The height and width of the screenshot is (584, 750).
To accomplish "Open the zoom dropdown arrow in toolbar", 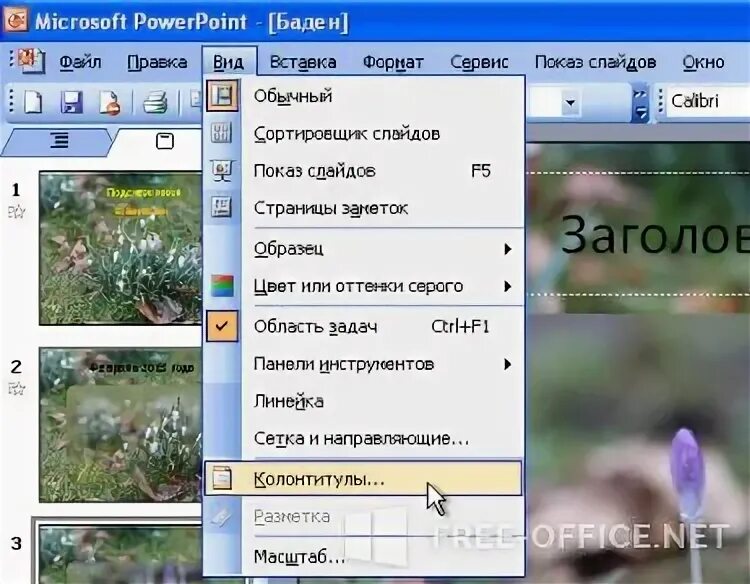I will (570, 102).
